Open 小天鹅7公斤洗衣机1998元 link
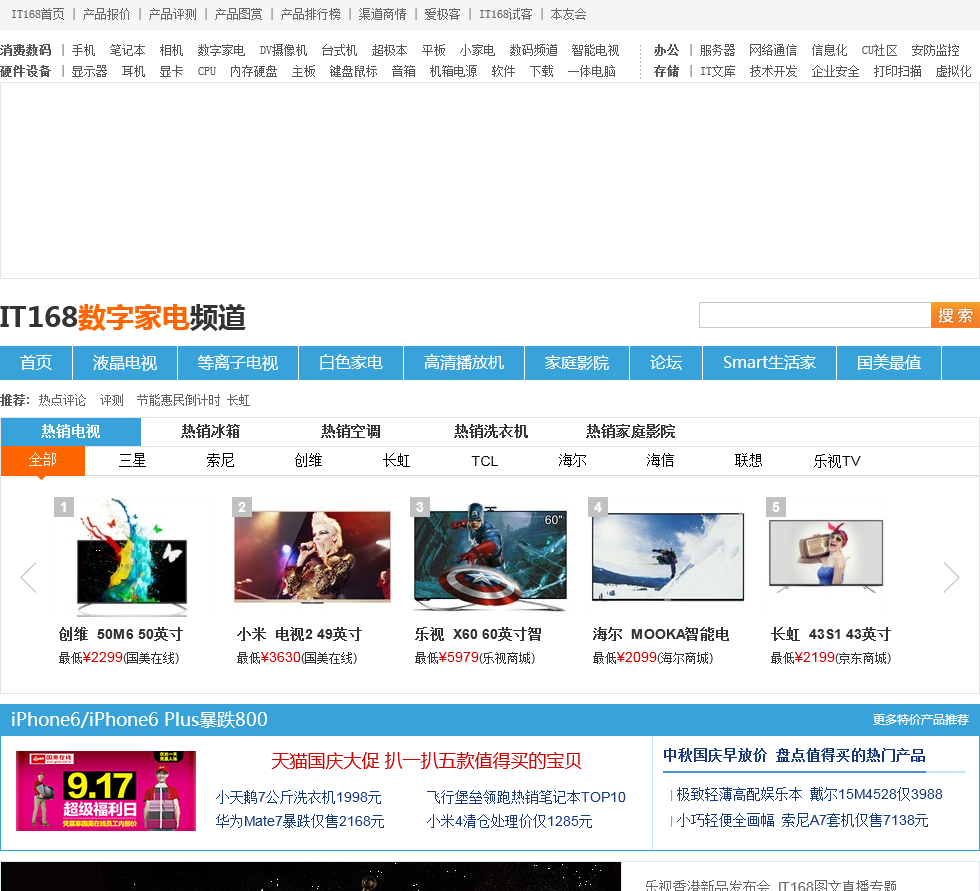This screenshot has width=980, height=891. pos(298,797)
